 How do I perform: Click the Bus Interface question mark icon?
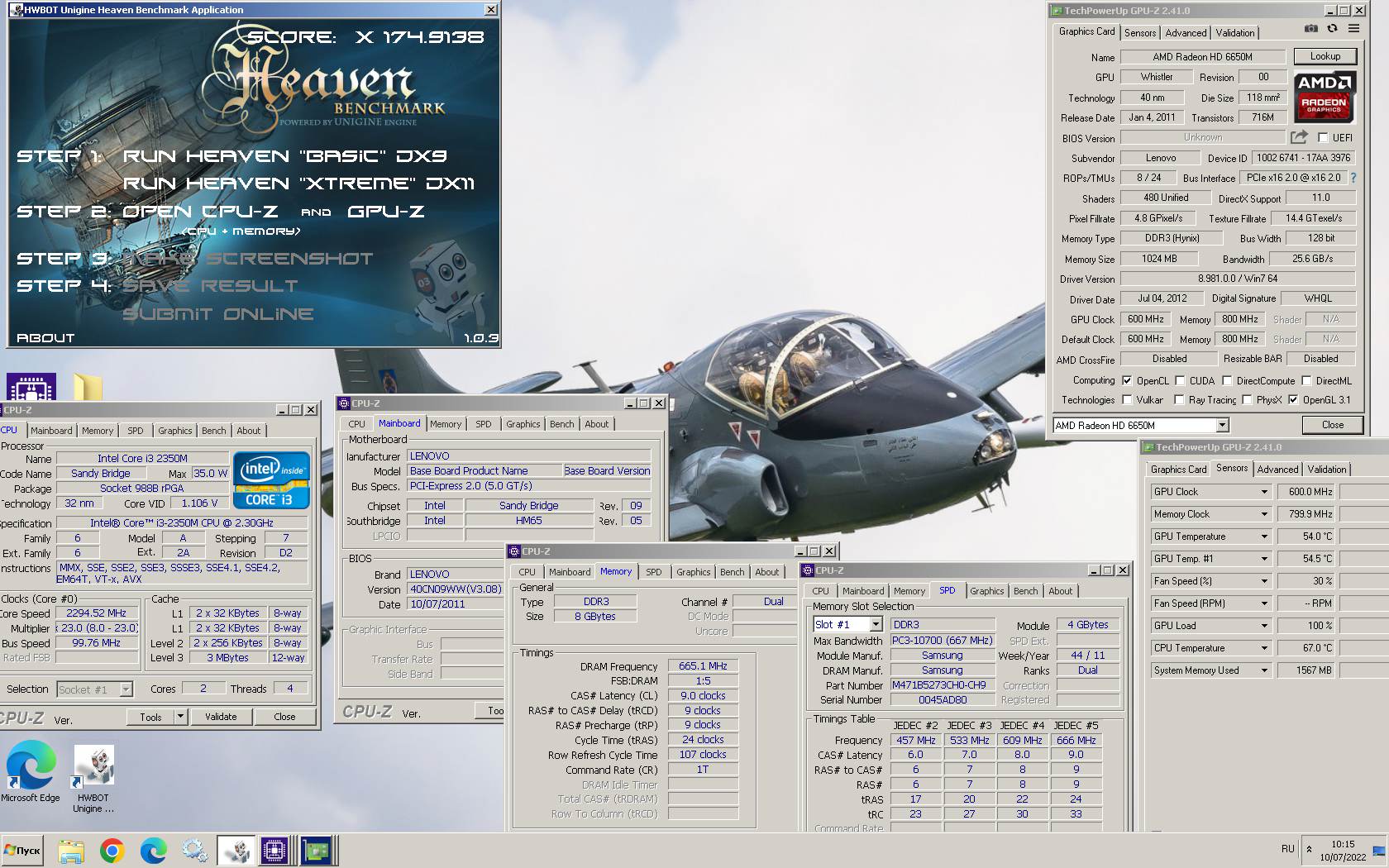(x=1353, y=178)
